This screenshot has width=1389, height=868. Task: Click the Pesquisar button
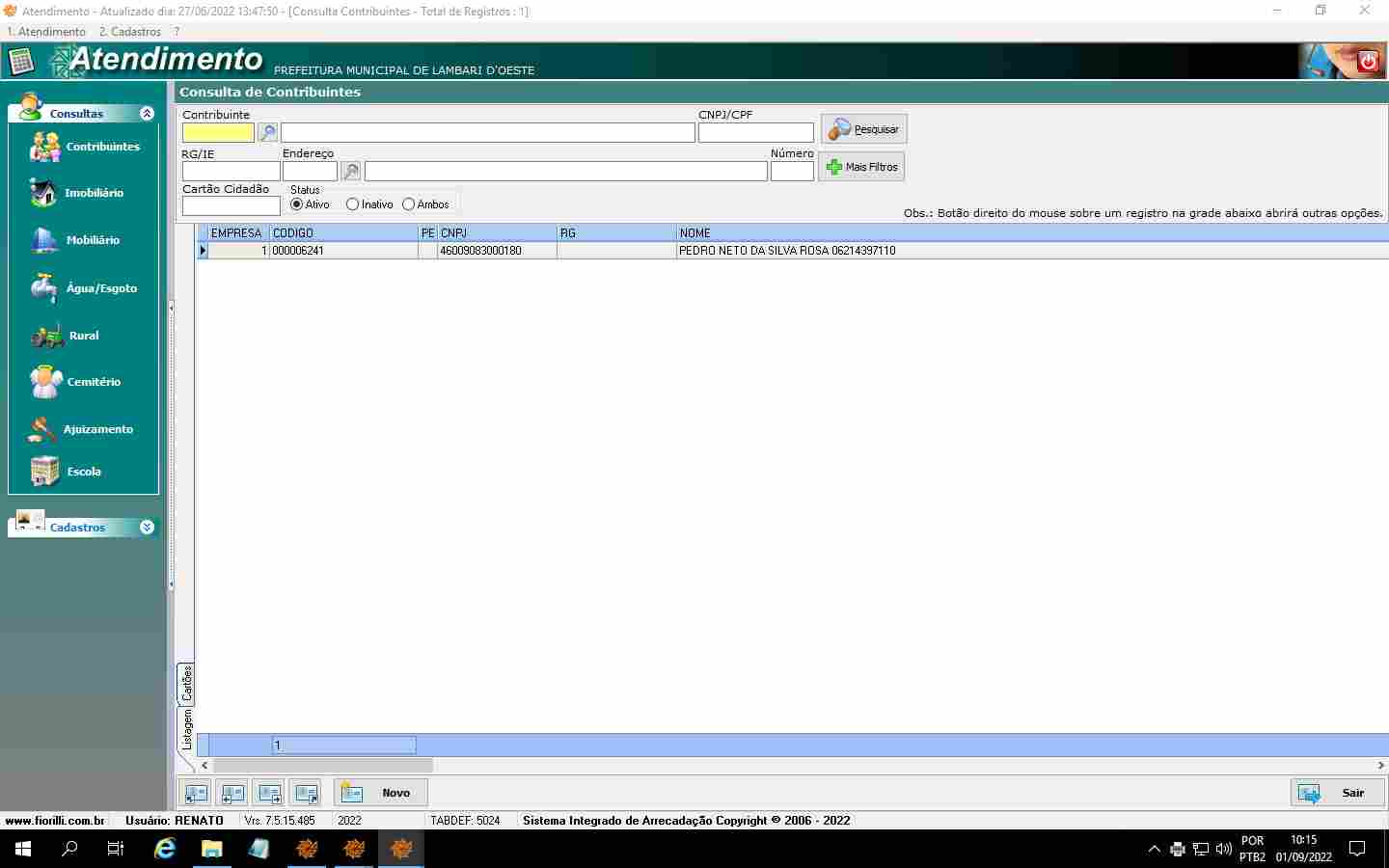coord(863,129)
